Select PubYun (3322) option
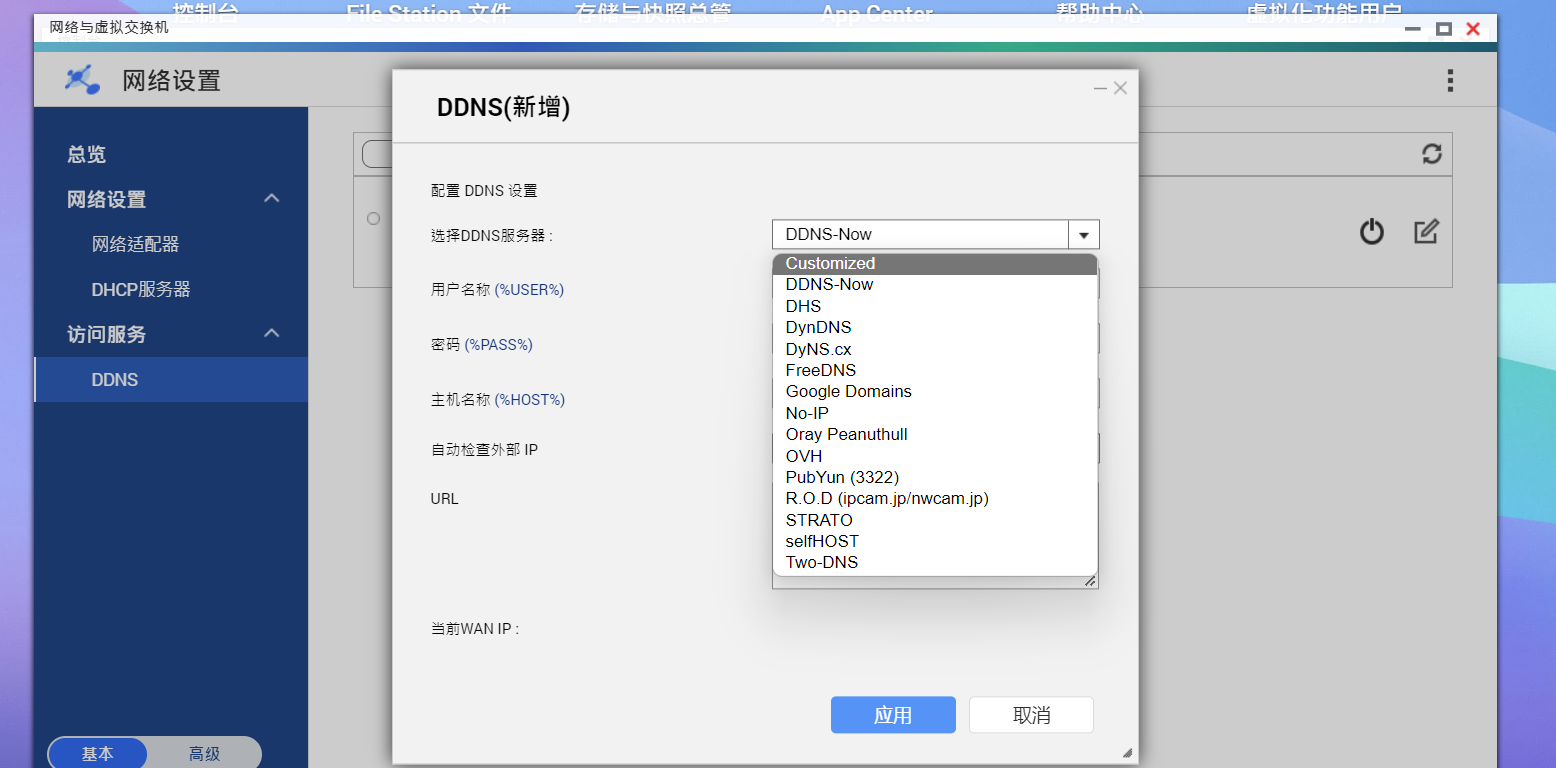1556x768 pixels. point(935,477)
